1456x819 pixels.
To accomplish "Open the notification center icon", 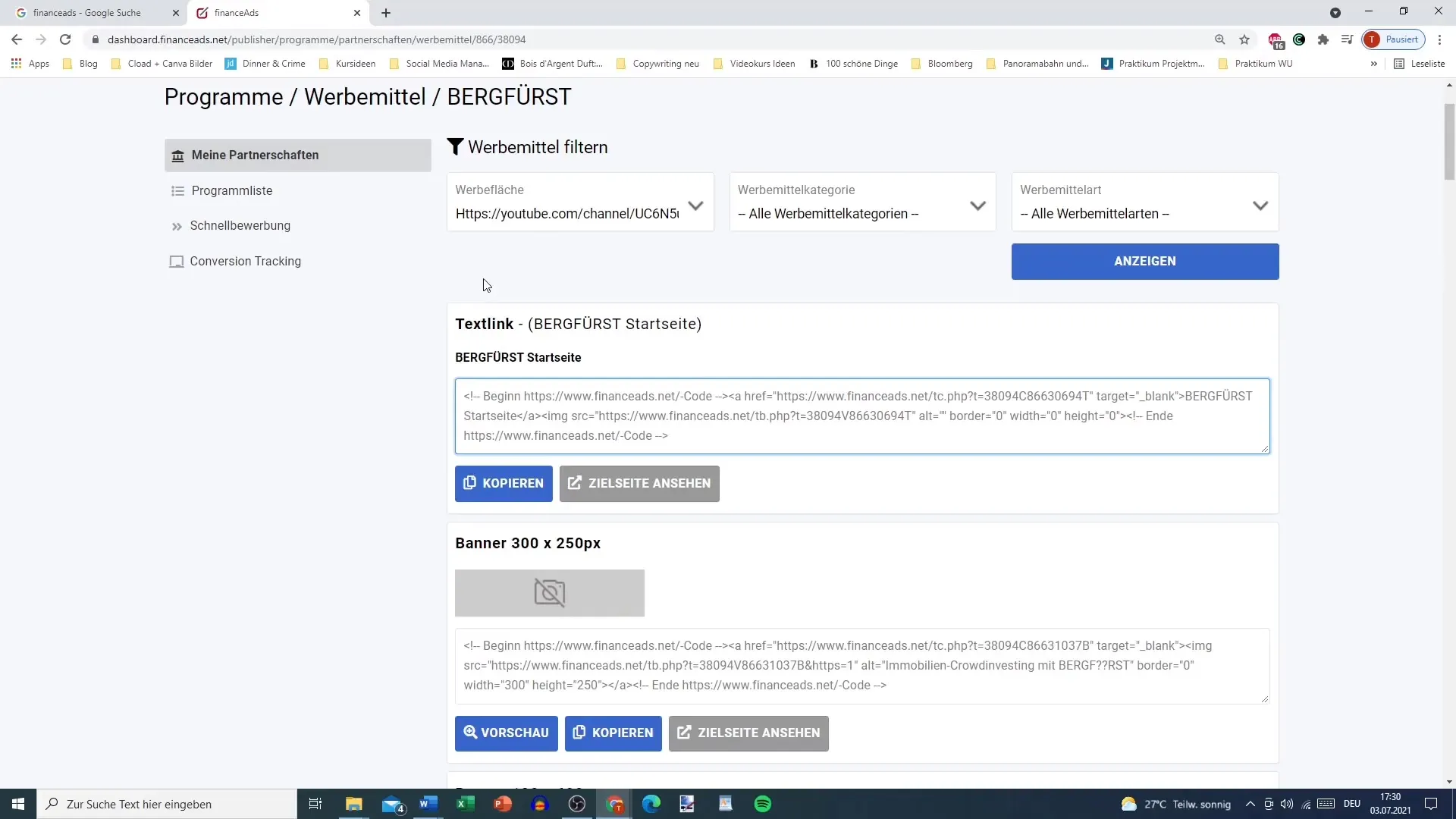I will point(1431,804).
